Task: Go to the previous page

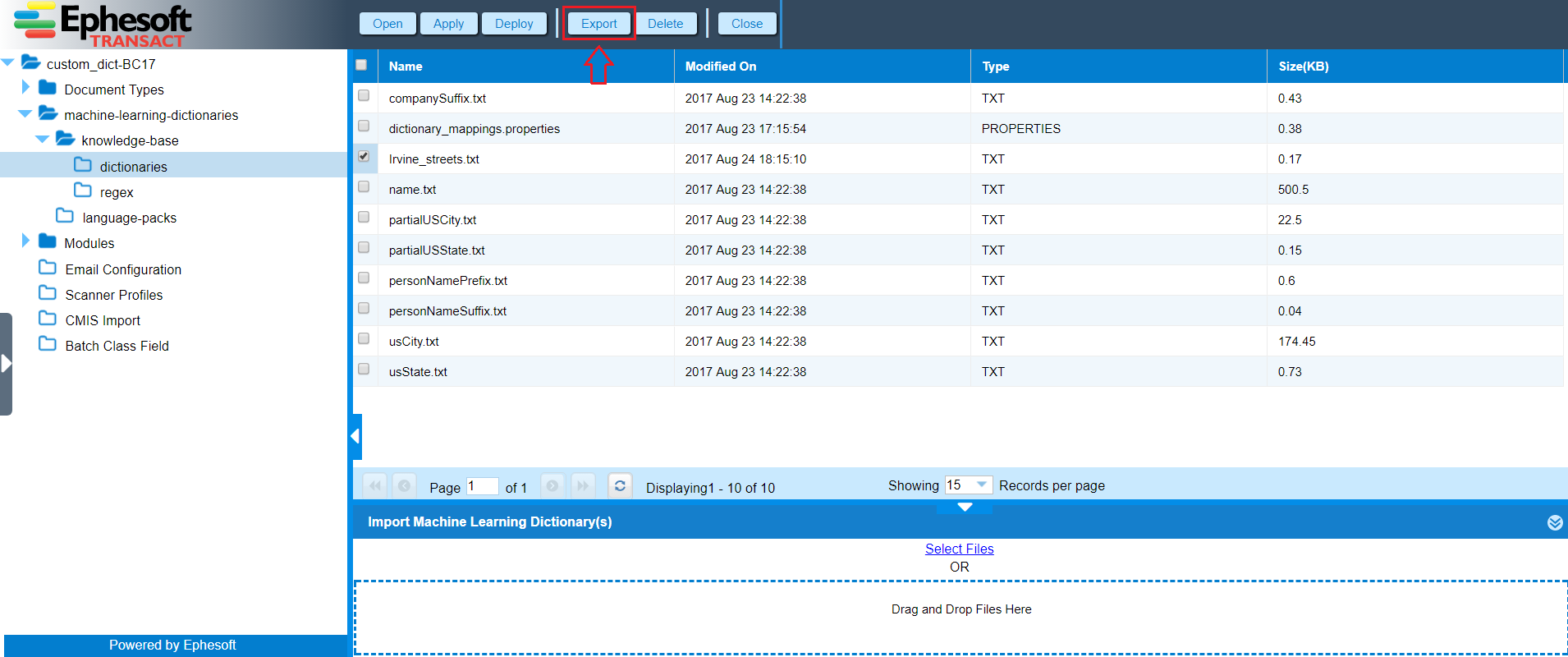Action: coord(404,485)
